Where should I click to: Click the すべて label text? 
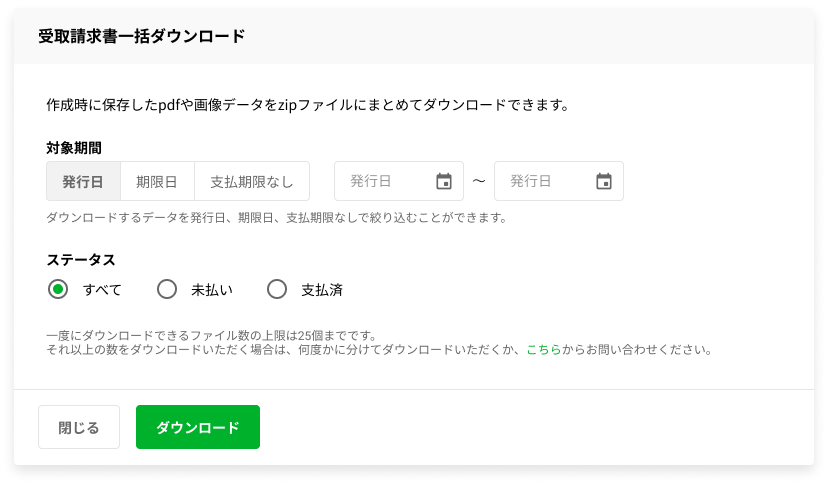pyautogui.click(x=102, y=290)
